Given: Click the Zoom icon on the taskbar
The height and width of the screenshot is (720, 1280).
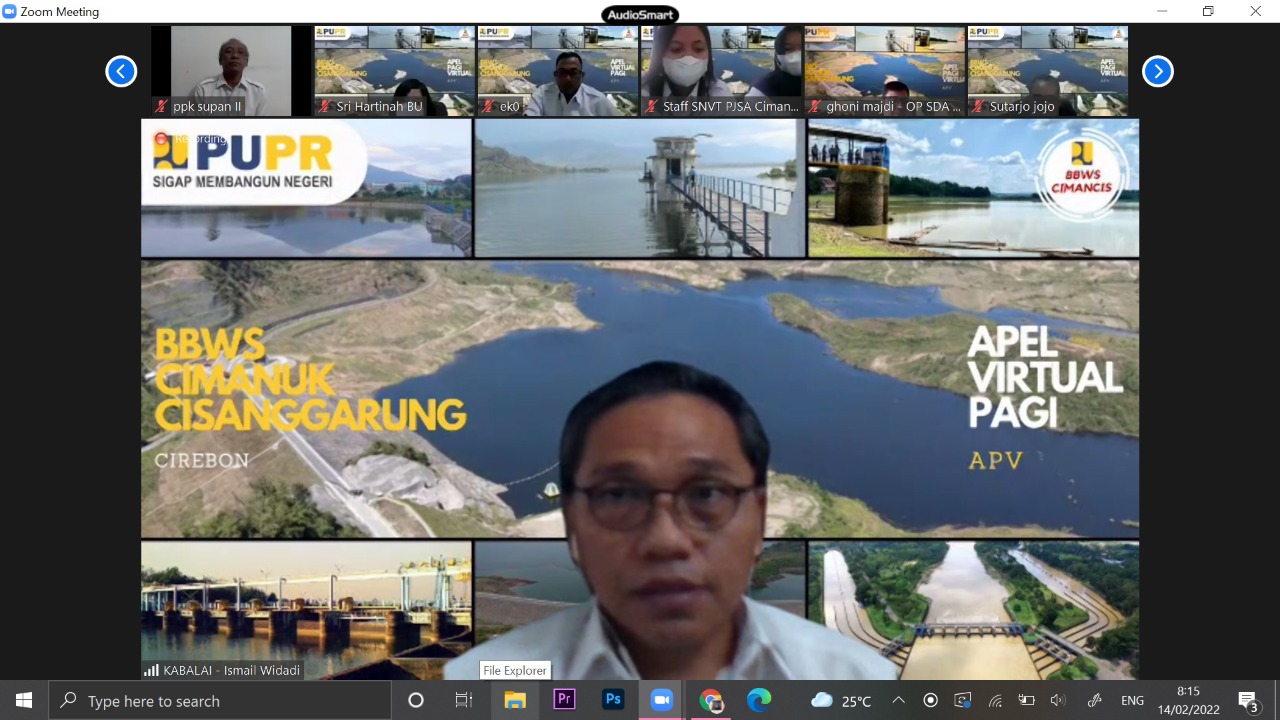Looking at the screenshot, I should pos(662,700).
